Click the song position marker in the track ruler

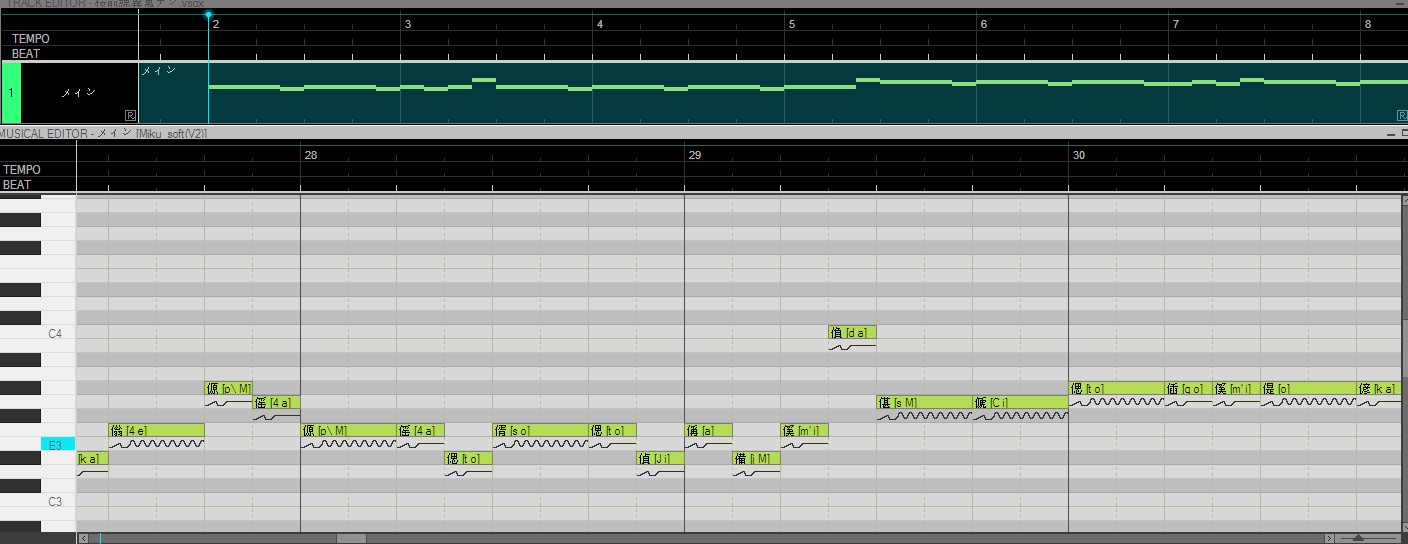coord(208,15)
